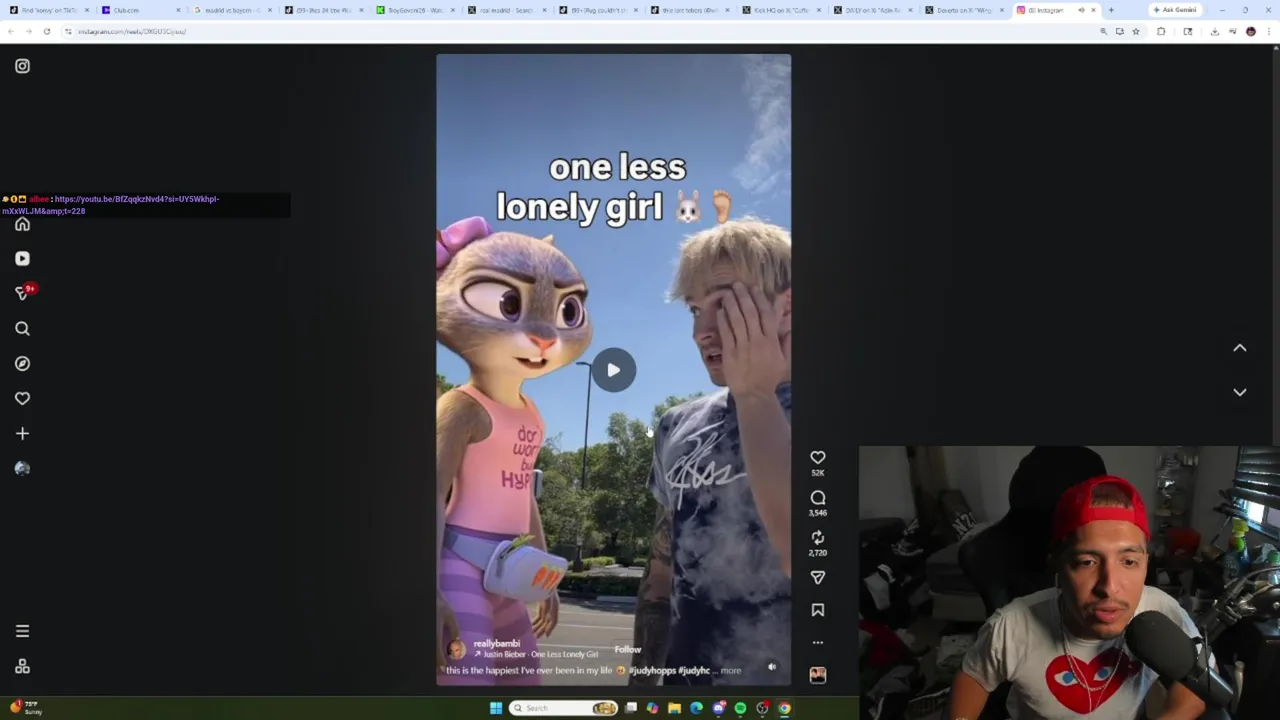
Task: Click the Instagram logo in the sidebar
Action: tap(22, 66)
